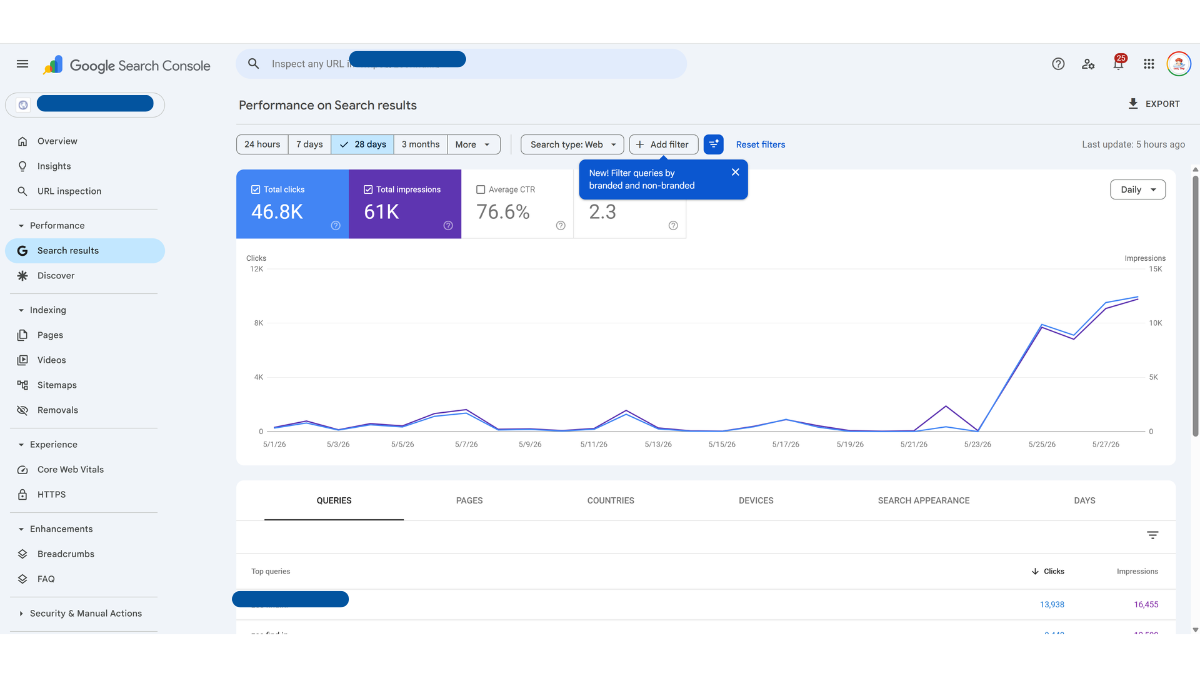Open the hamburger main menu
Viewport: 1200px width, 675px height.
(22, 64)
